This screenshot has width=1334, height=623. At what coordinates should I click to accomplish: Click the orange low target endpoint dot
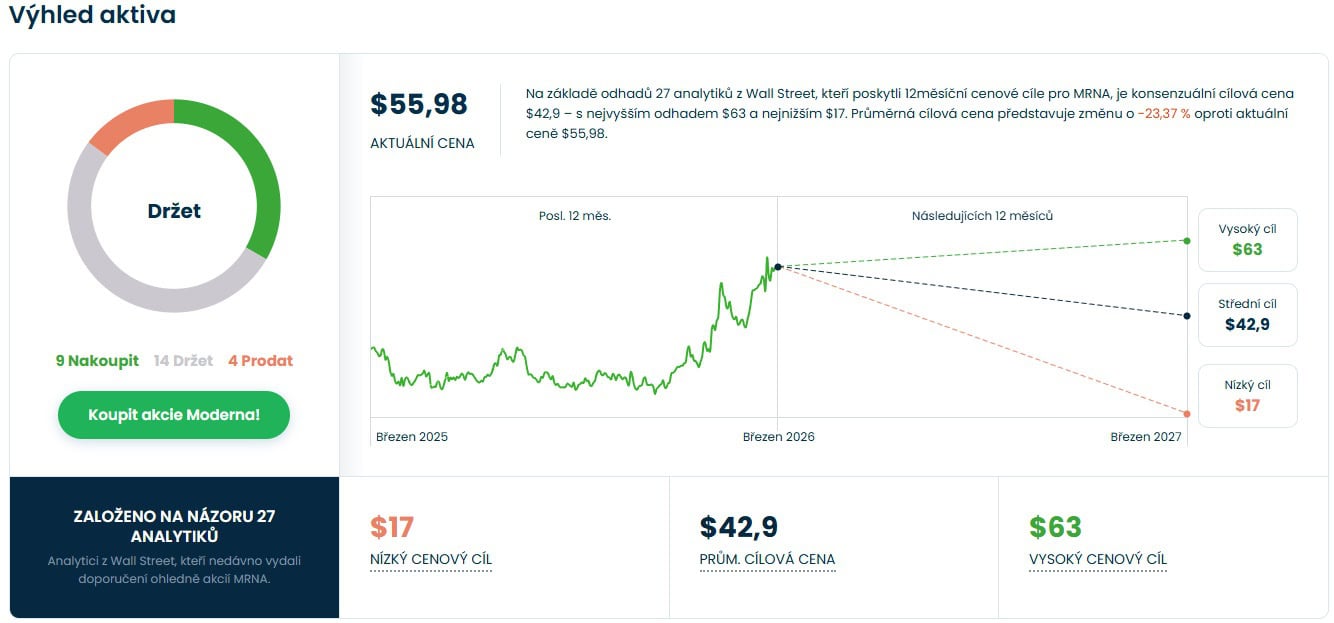tap(1187, 414)
